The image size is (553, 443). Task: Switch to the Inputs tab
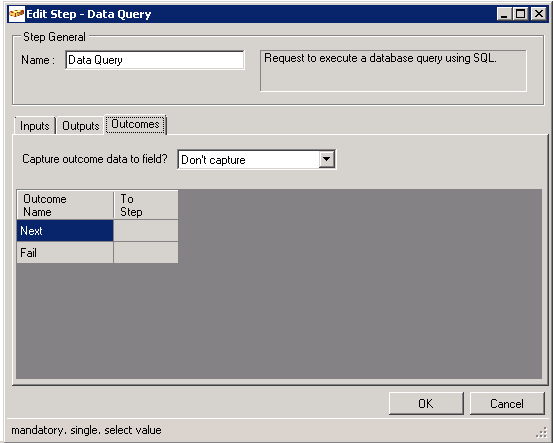point(35,126)
